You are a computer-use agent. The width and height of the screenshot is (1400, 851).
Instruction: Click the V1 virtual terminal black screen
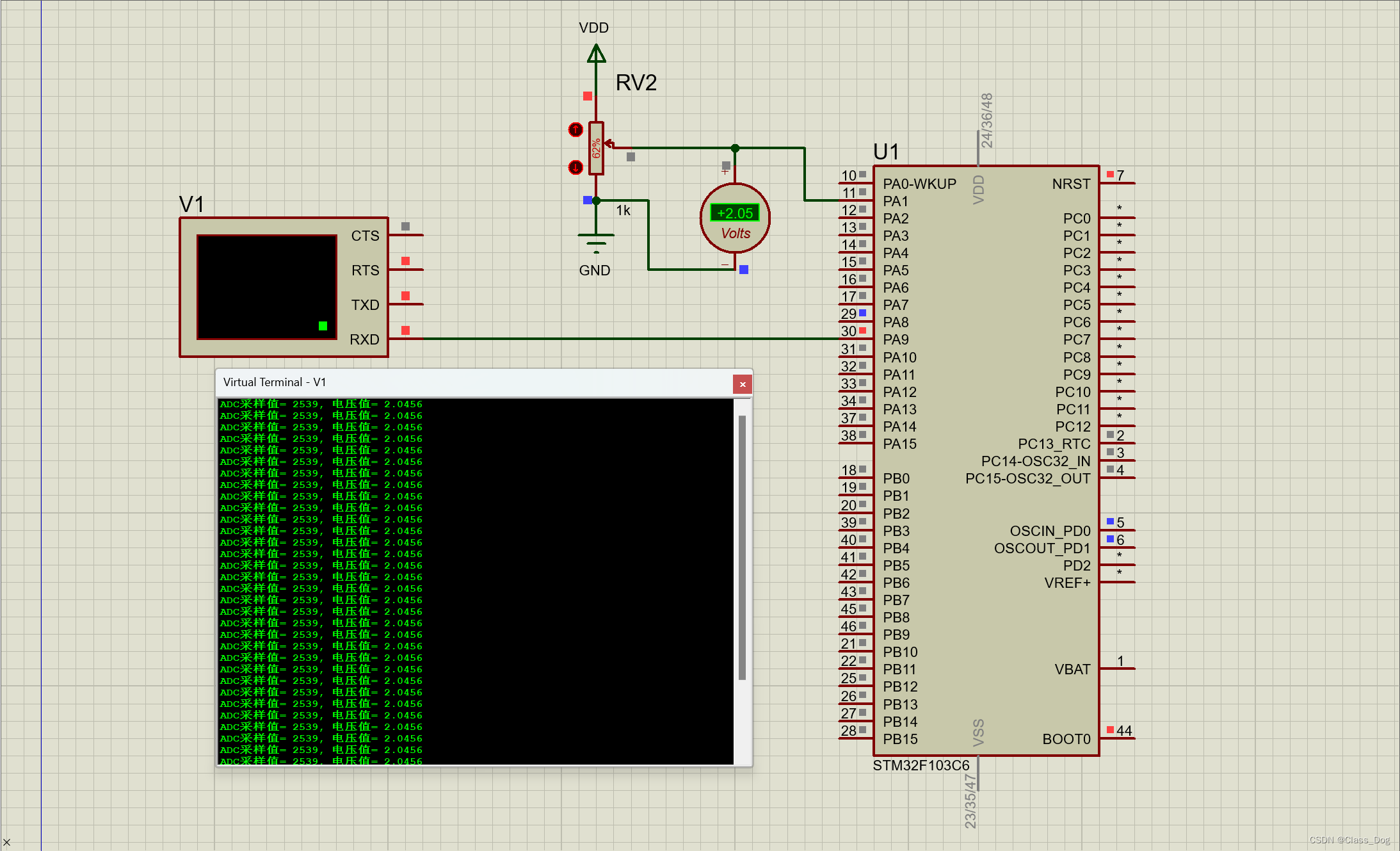click(x=266, y=286)
